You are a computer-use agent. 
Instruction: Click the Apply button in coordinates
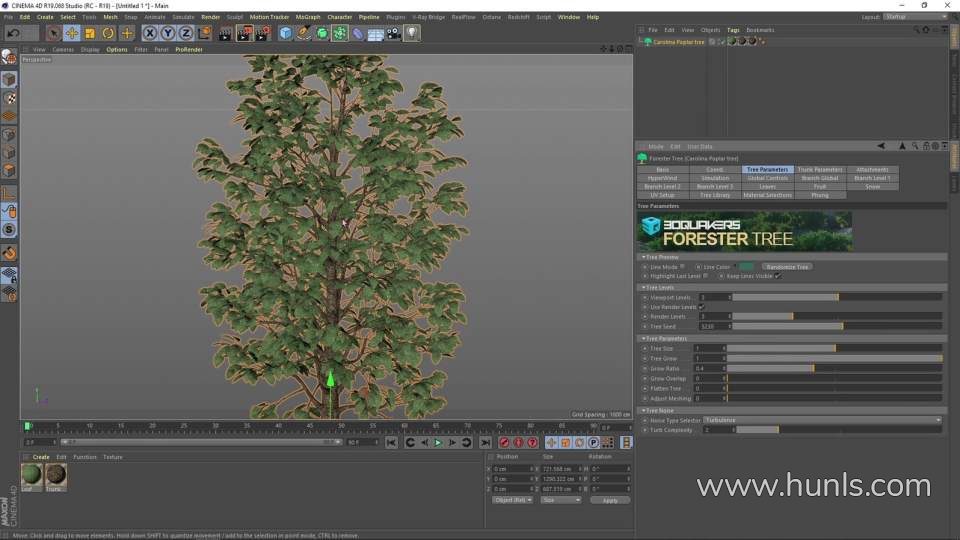609,500
